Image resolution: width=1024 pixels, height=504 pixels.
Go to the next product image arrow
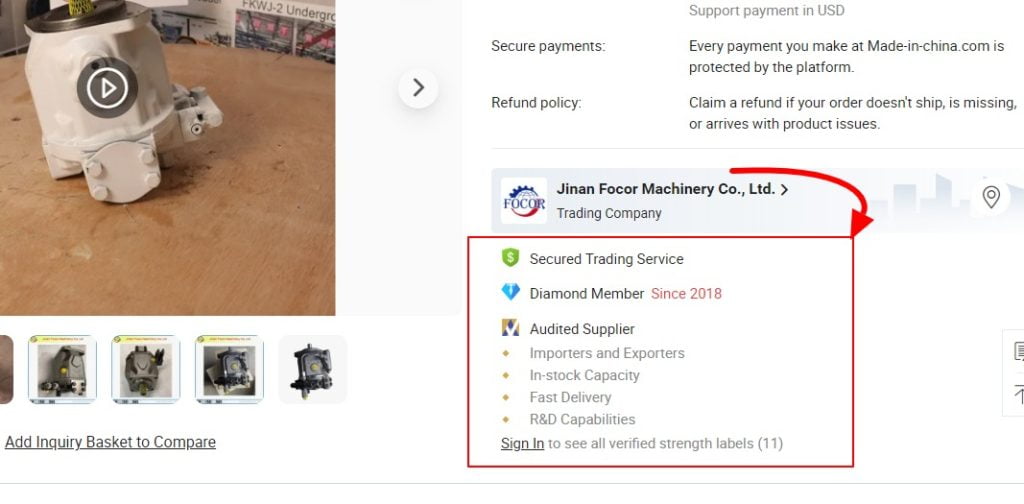[418, 87]
